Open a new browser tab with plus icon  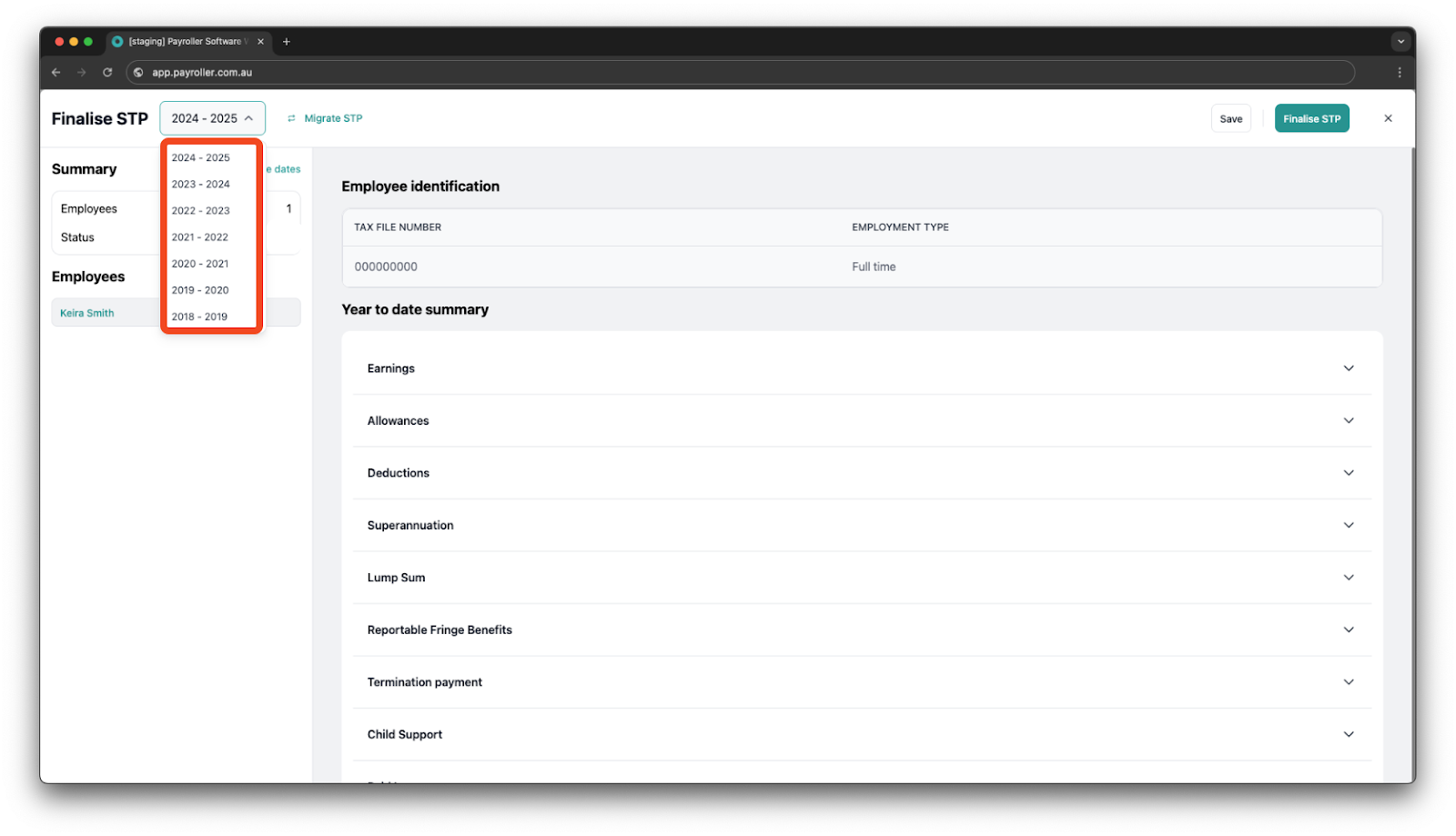click(x=287, y=42)
